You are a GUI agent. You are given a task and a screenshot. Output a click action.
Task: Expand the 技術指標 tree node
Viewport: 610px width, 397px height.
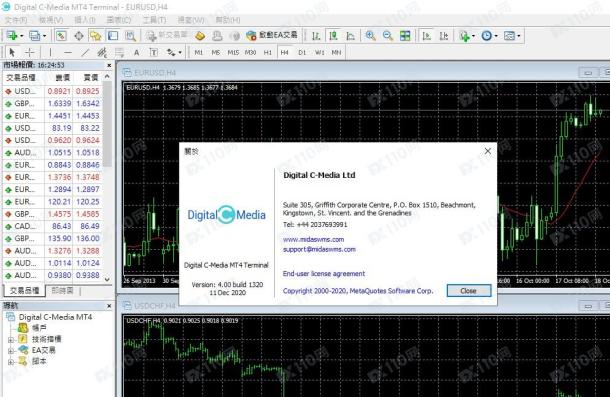pyautogui.click(x=11, y=339)
